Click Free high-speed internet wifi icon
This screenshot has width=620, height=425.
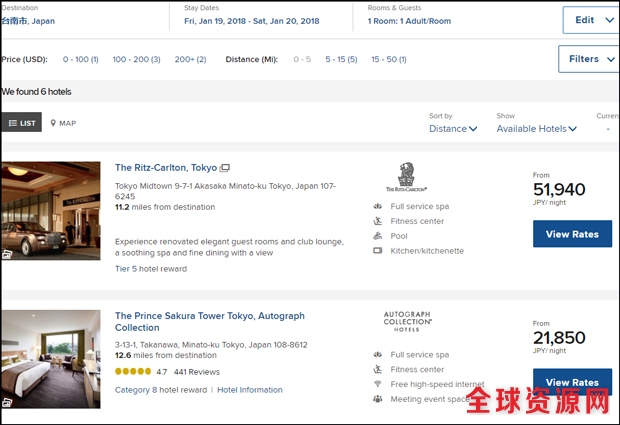click(x=378, y=384)
